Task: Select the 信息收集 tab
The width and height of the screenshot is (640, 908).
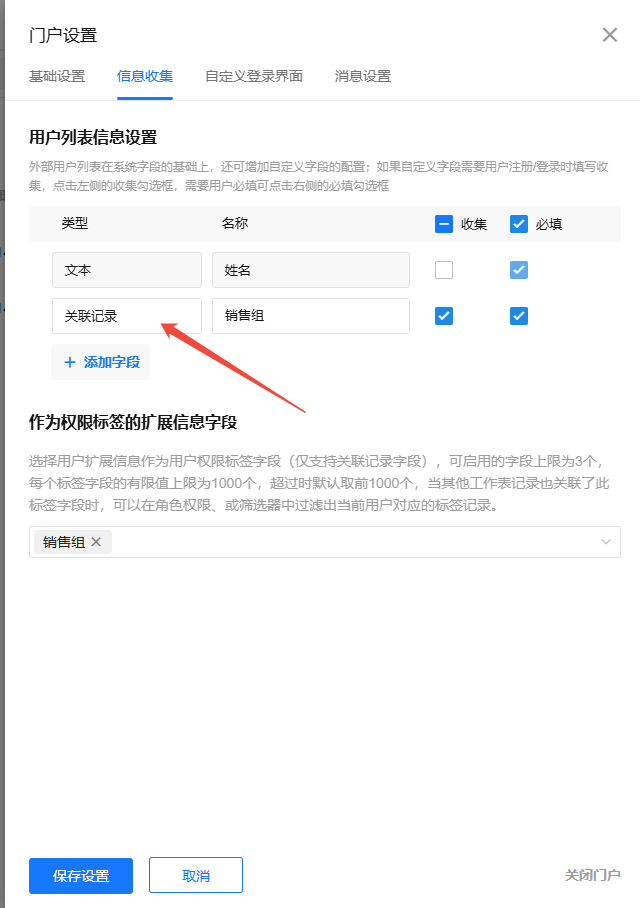Action: 145,76
